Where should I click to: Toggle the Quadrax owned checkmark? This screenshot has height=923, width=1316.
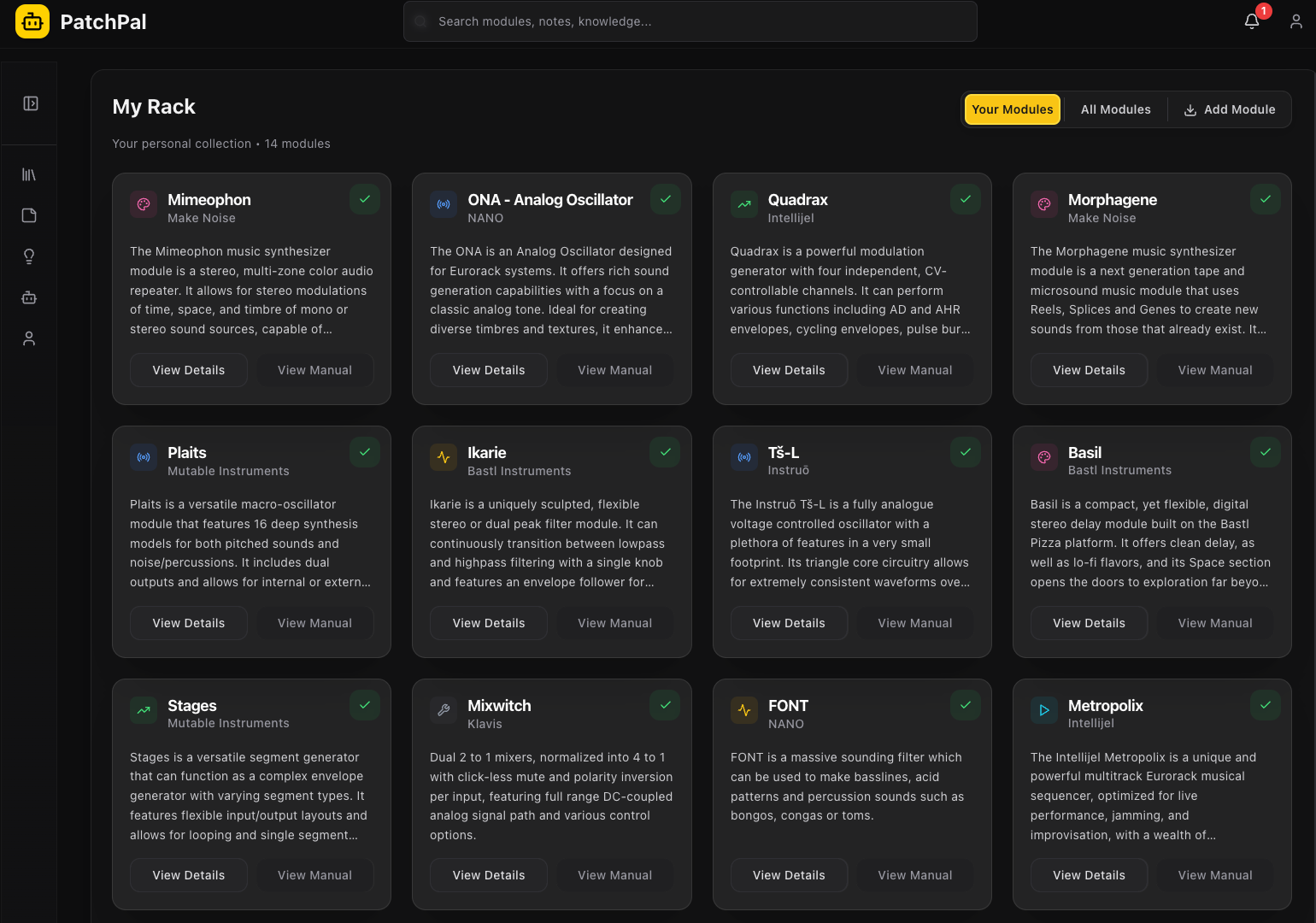click(966, 199)
